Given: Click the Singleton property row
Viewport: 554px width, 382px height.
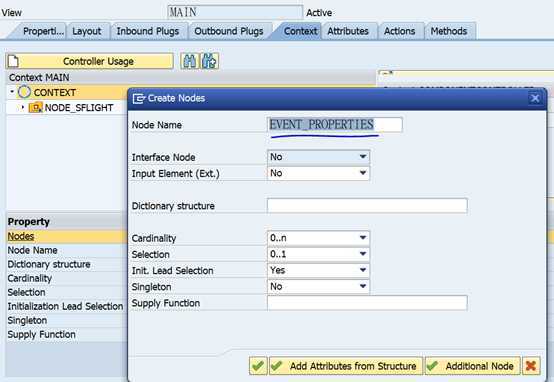Looking at the screenshot, I should tap(67, 321).
